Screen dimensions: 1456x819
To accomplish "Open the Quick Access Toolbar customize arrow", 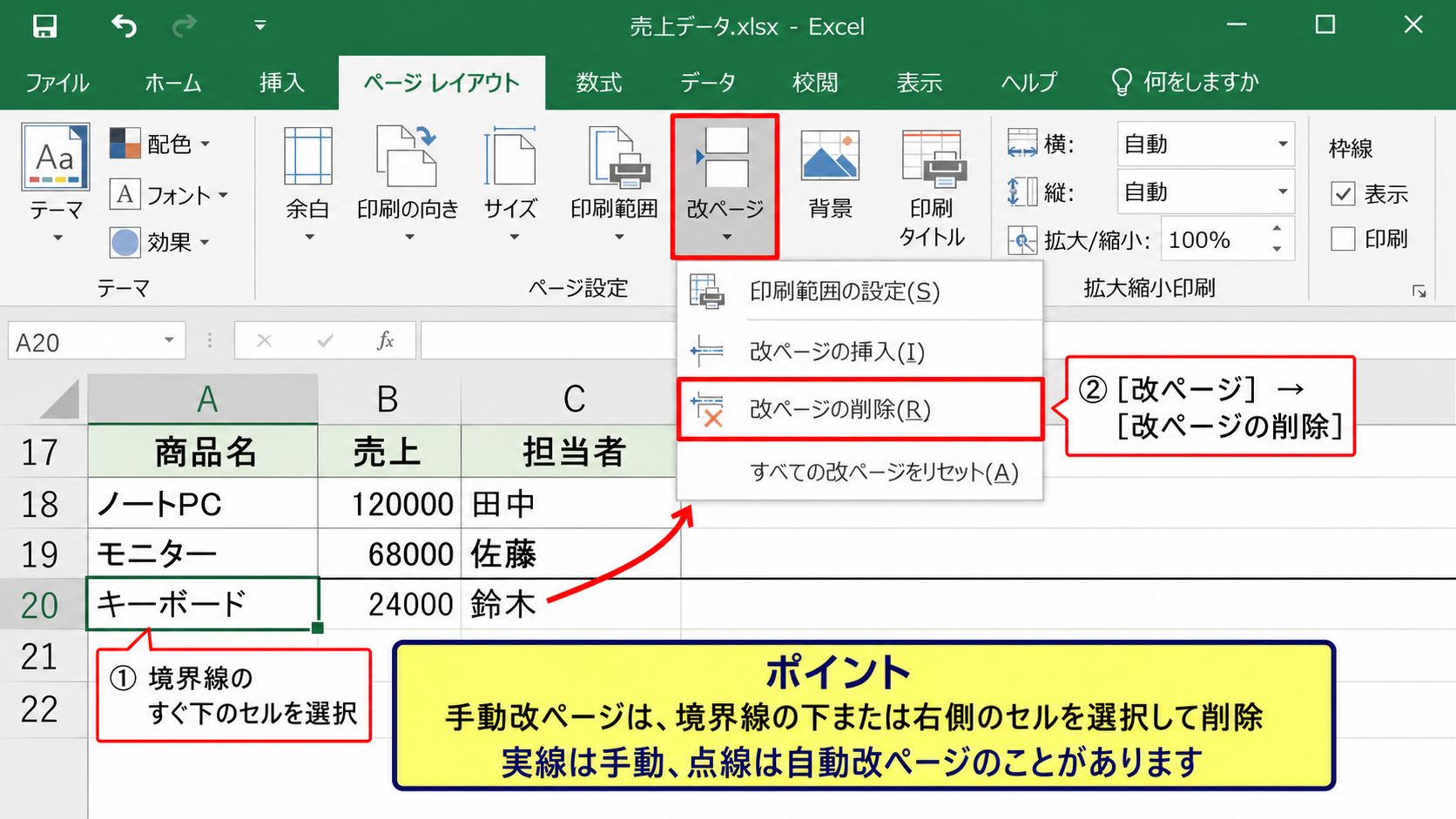I will [x=260, y=26].
